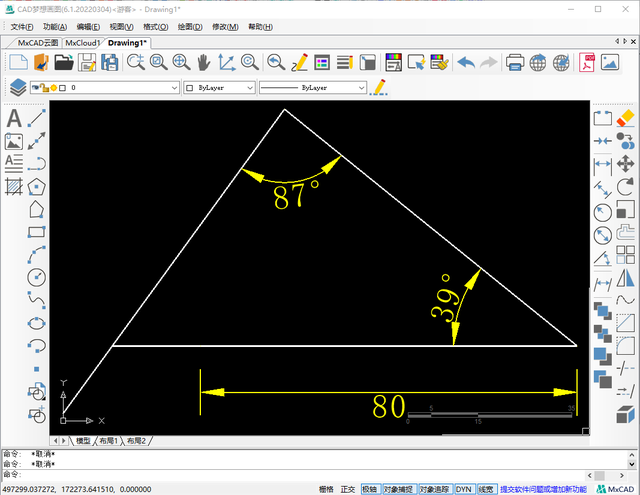
Task: Toggle the 栅格 grid mode
Action: (x=327, y=489)
